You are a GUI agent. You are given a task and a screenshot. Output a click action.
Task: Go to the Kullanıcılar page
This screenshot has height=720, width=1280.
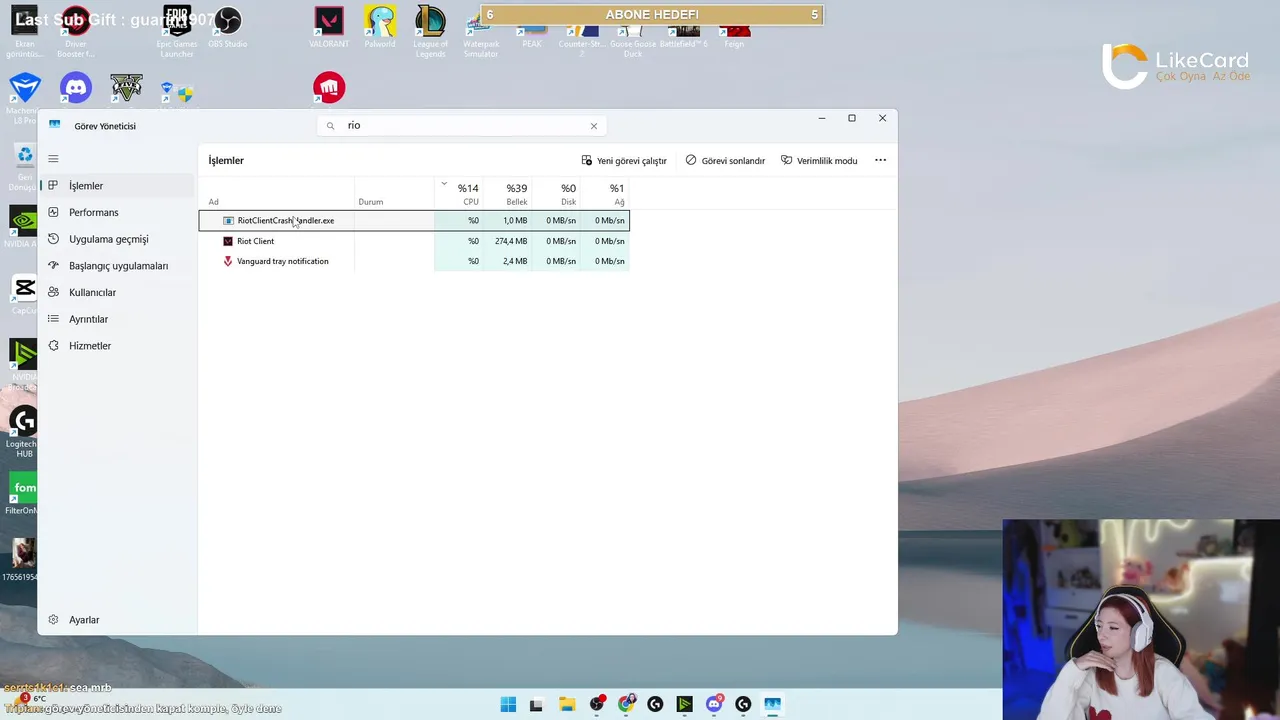[x=116, y=292]
